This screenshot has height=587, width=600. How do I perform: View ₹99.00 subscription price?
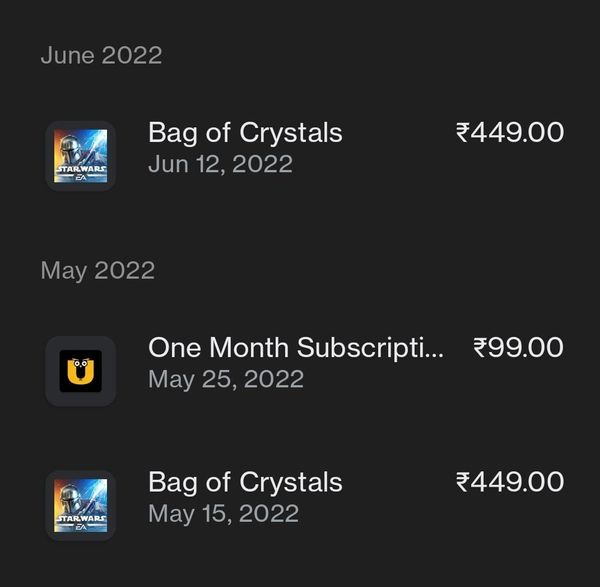518,347
